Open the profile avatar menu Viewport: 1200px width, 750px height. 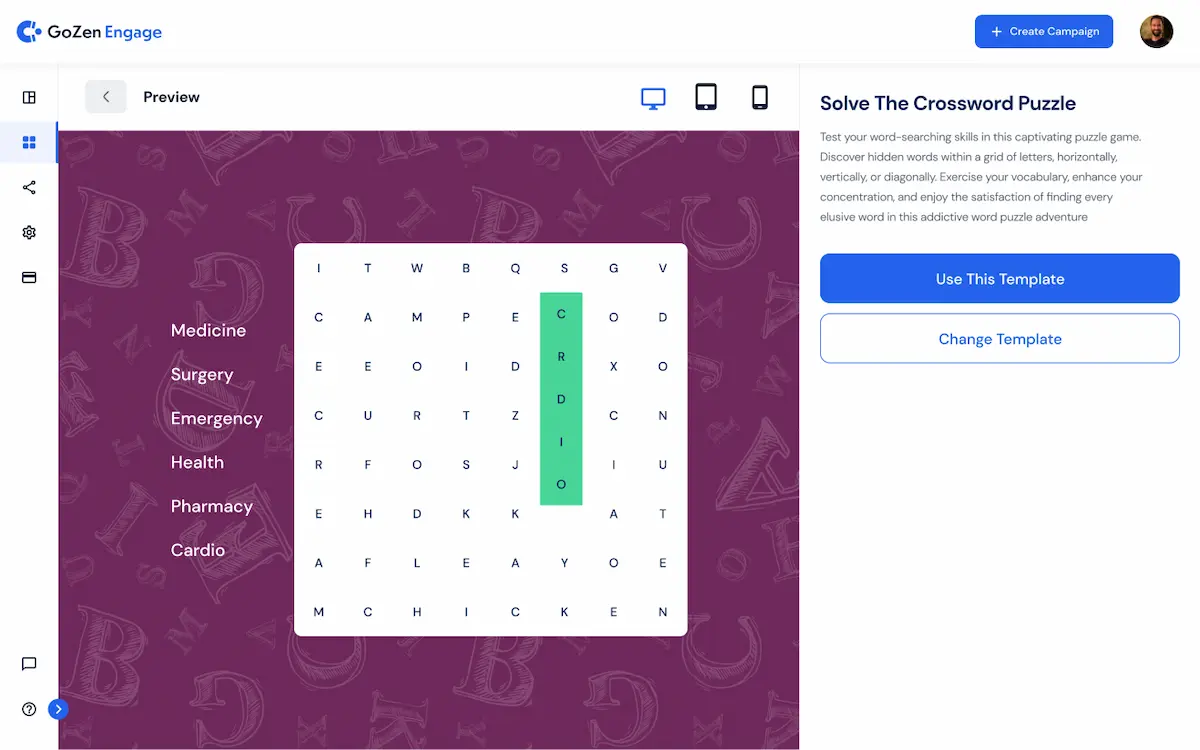coord(1156,31)
